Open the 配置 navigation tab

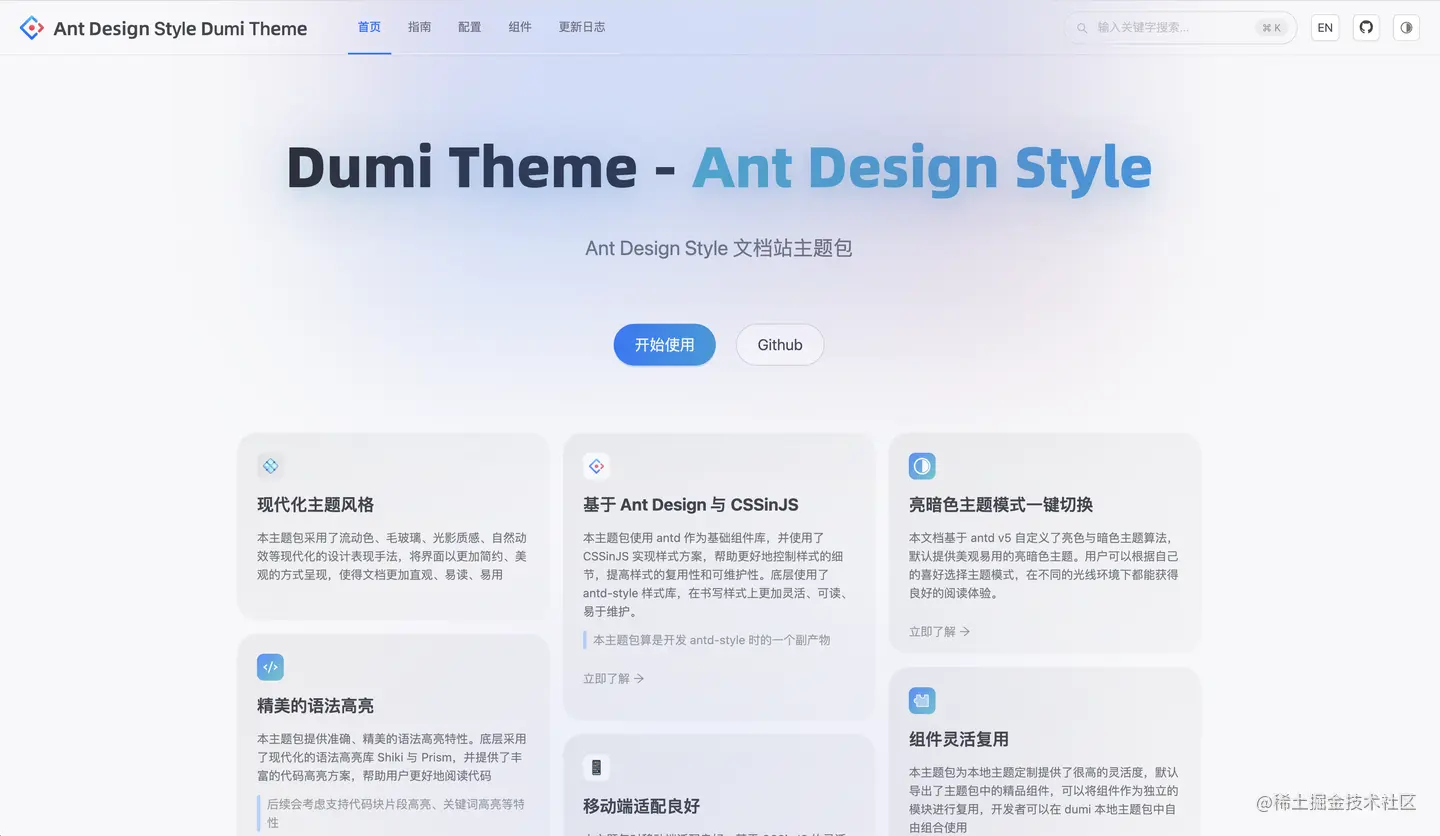click(x=470, y=27)
